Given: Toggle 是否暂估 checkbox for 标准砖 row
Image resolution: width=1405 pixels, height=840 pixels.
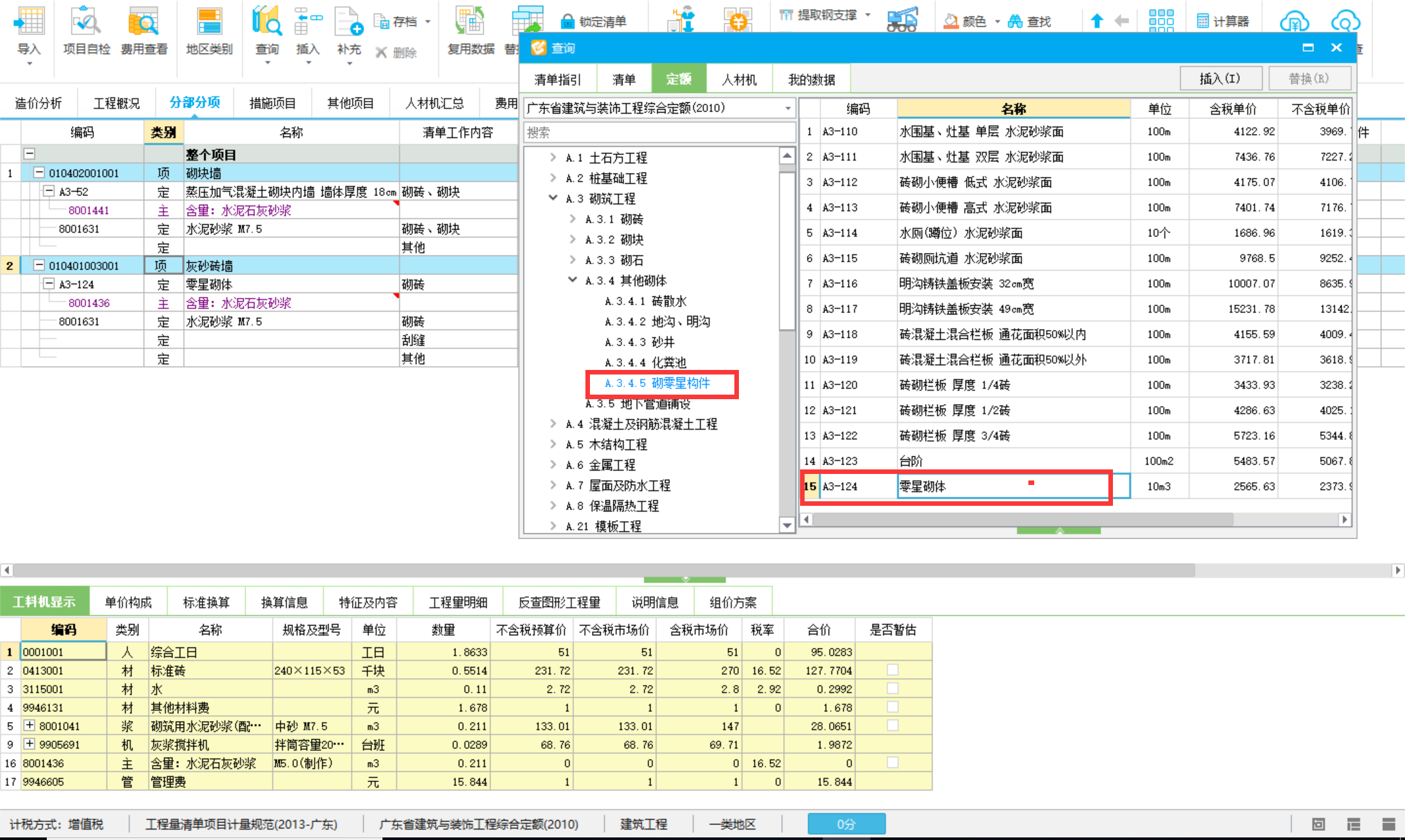Looking at the screenshot, I should click(892, 670).
